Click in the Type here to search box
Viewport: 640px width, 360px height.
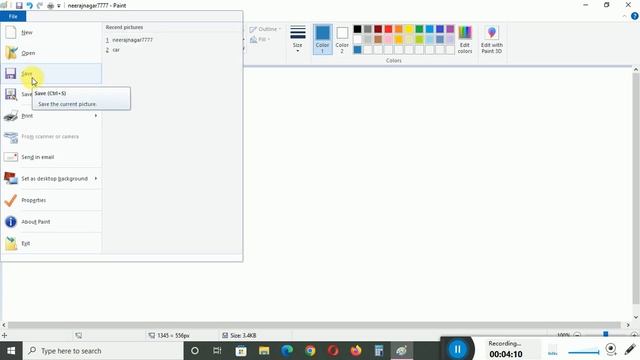point(103,351)
